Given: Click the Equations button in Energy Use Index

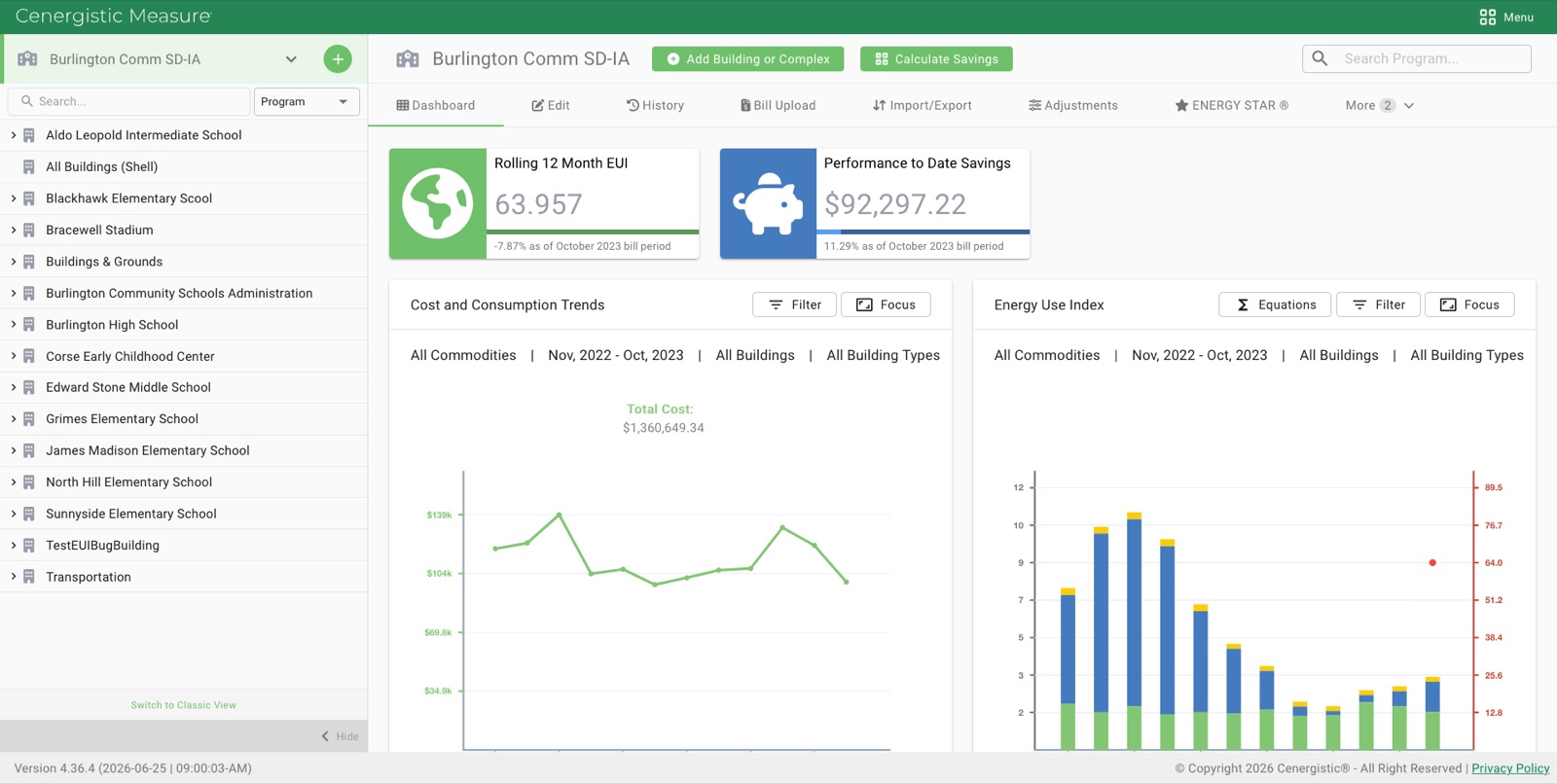Looking at the screenshot, I should coord(1275,304).
